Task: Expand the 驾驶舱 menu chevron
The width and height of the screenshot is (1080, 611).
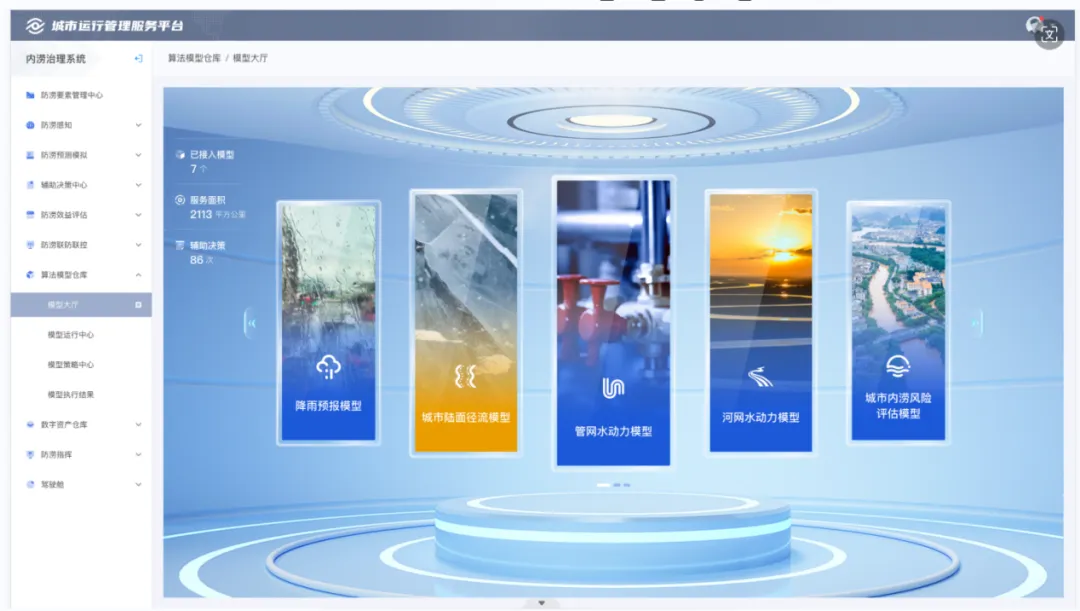Action: [x=138, y=484]
